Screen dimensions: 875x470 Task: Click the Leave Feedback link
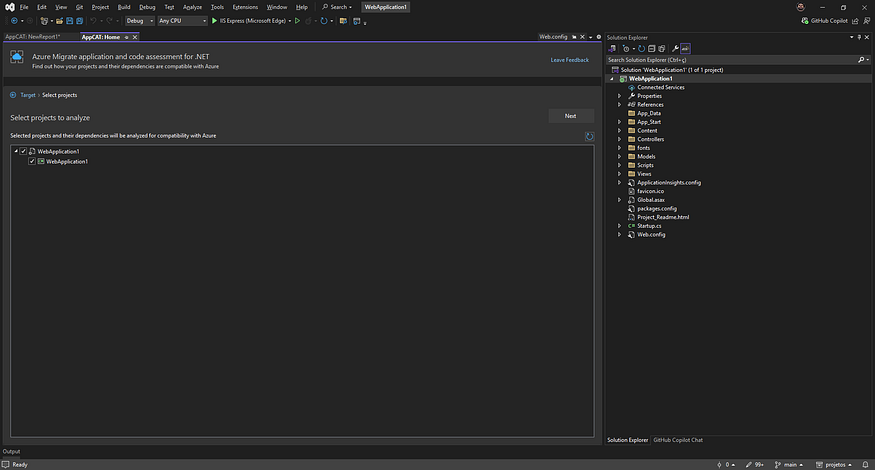(570, 60)
